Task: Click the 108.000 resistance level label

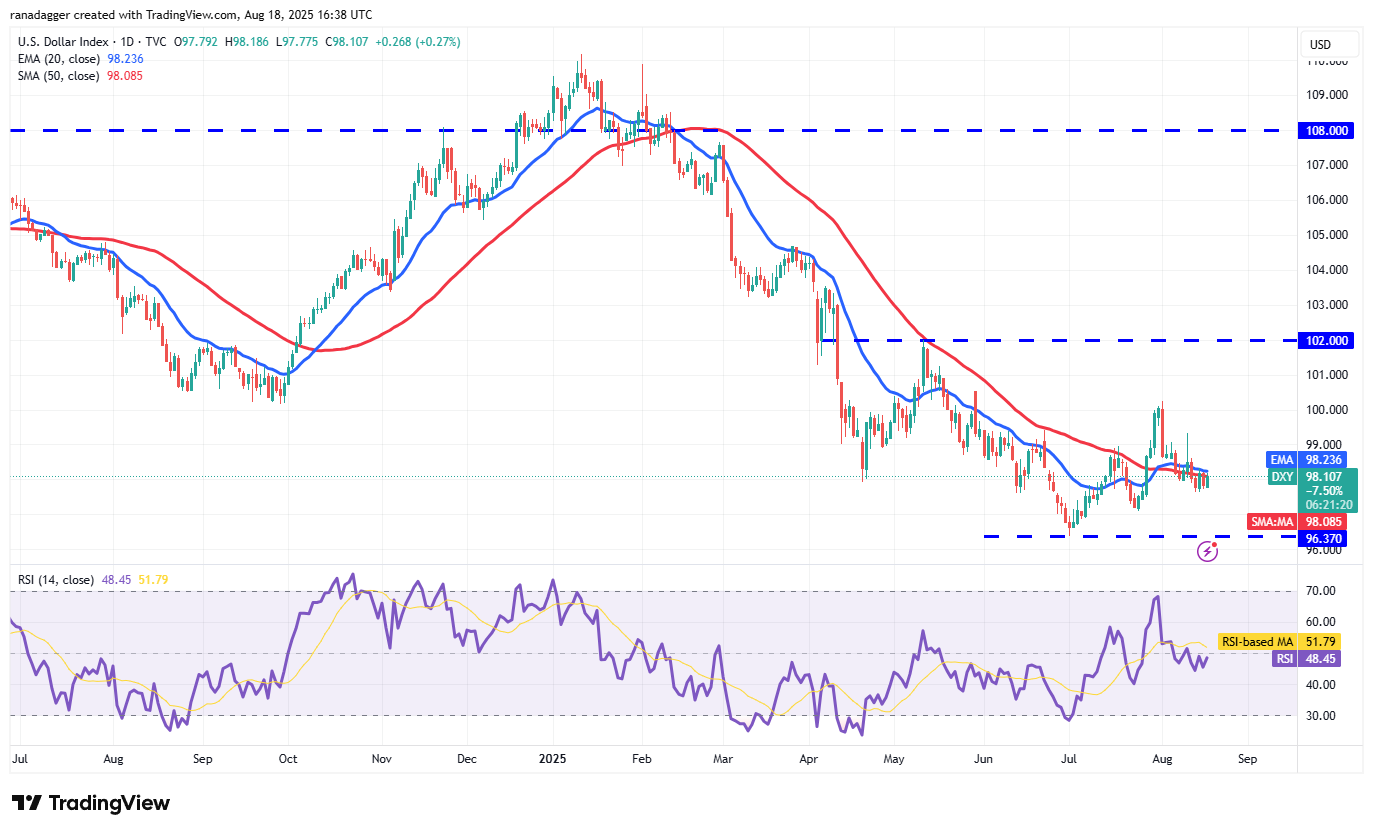Action: pyautogui.click(x=1326, y=130)
